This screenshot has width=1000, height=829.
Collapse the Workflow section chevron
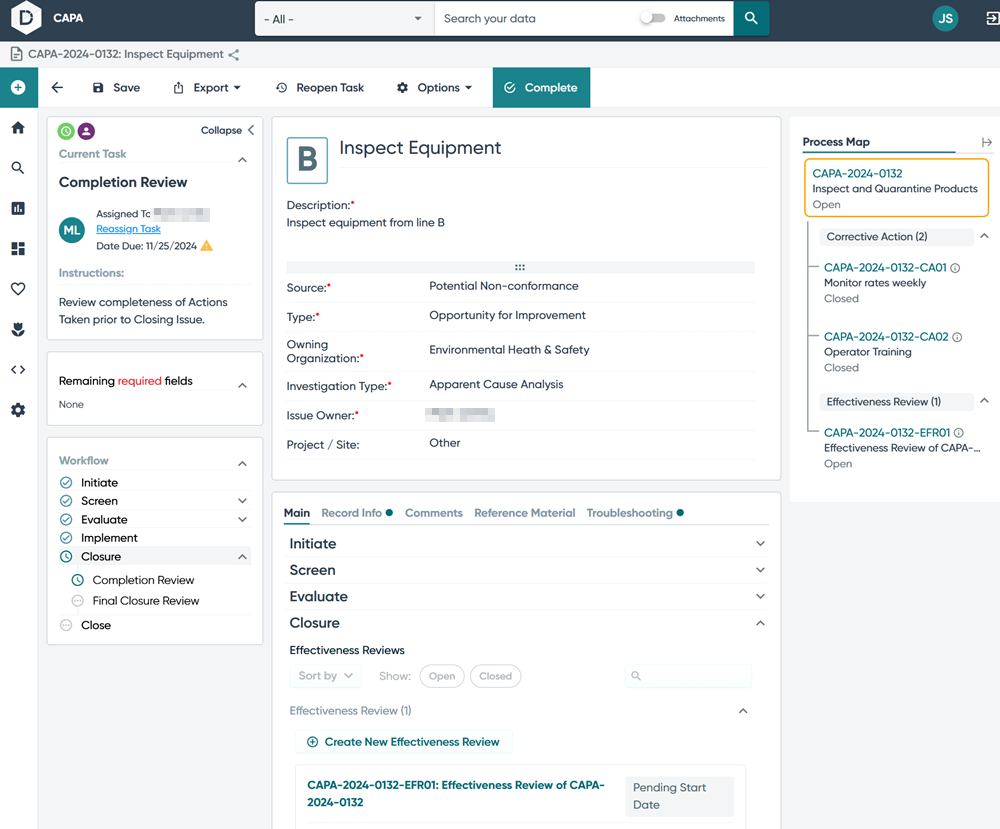(242, 464)
